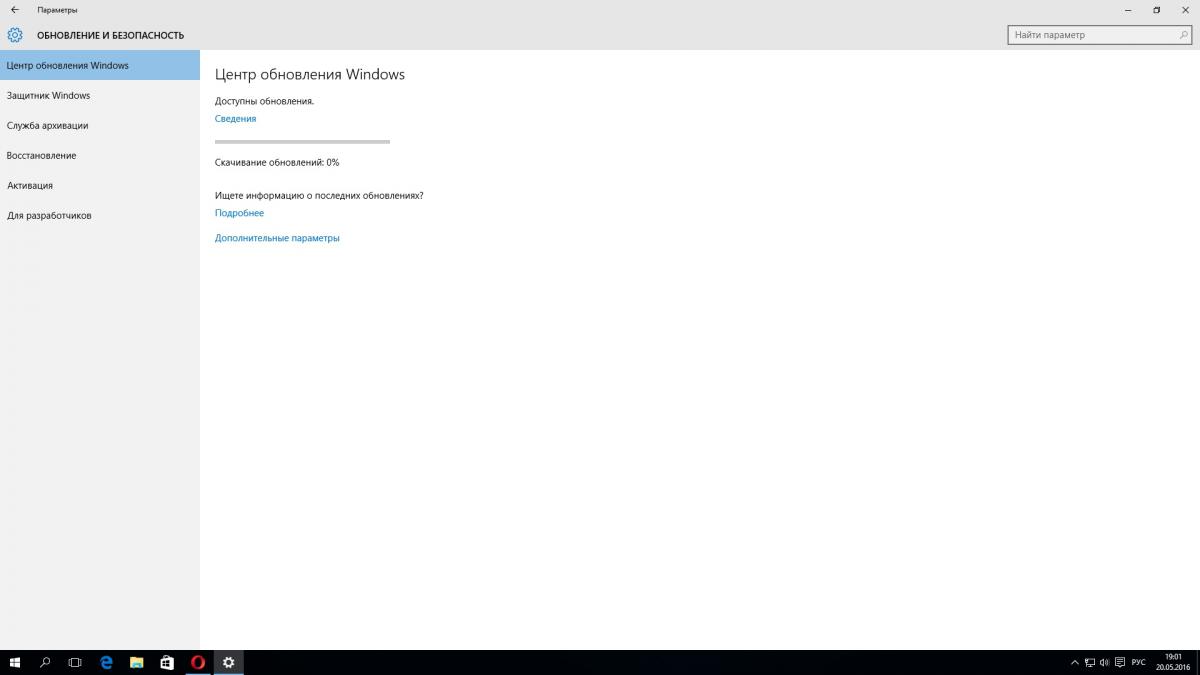Go back using the arrow in the title bar

tap(14, 10)
